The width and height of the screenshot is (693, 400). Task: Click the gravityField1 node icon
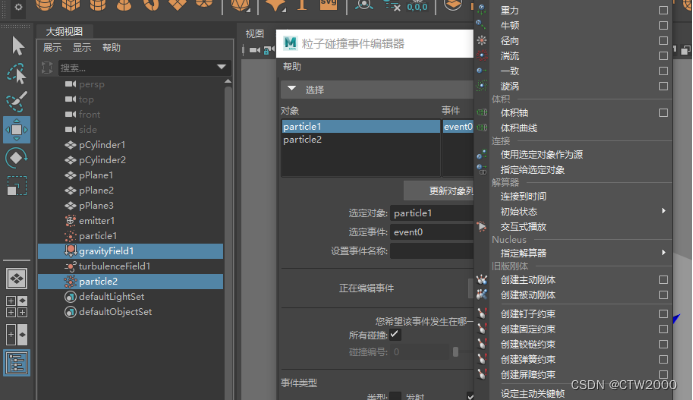coord(70,251)
